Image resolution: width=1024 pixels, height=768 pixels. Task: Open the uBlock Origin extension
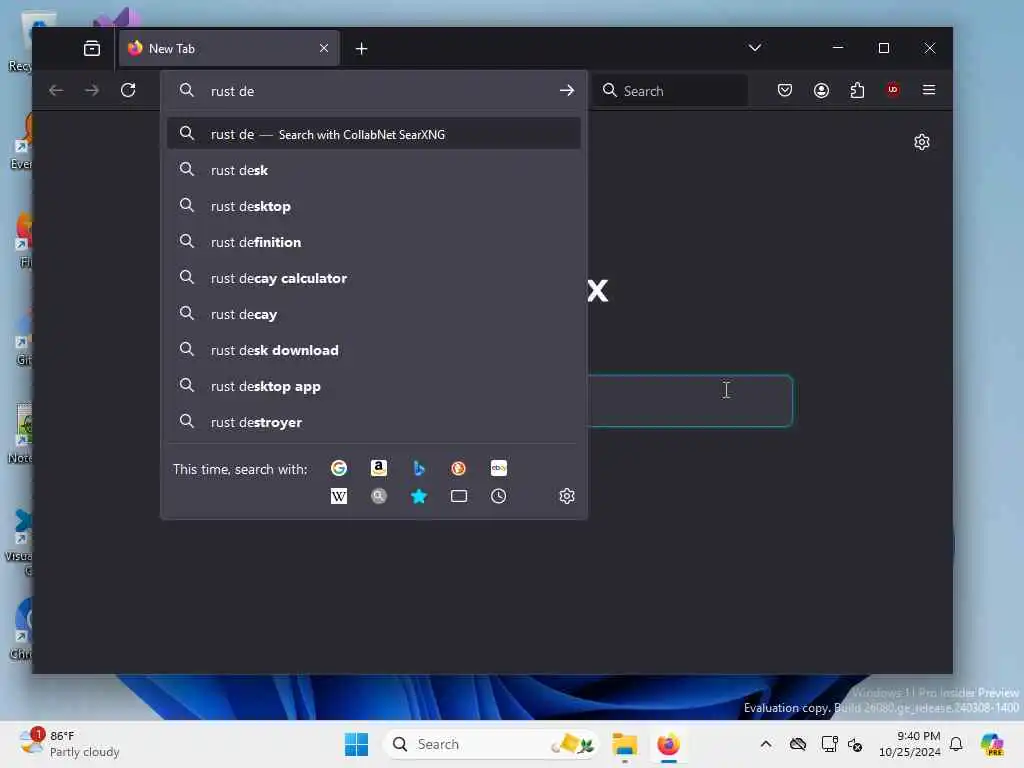(893, 90)
